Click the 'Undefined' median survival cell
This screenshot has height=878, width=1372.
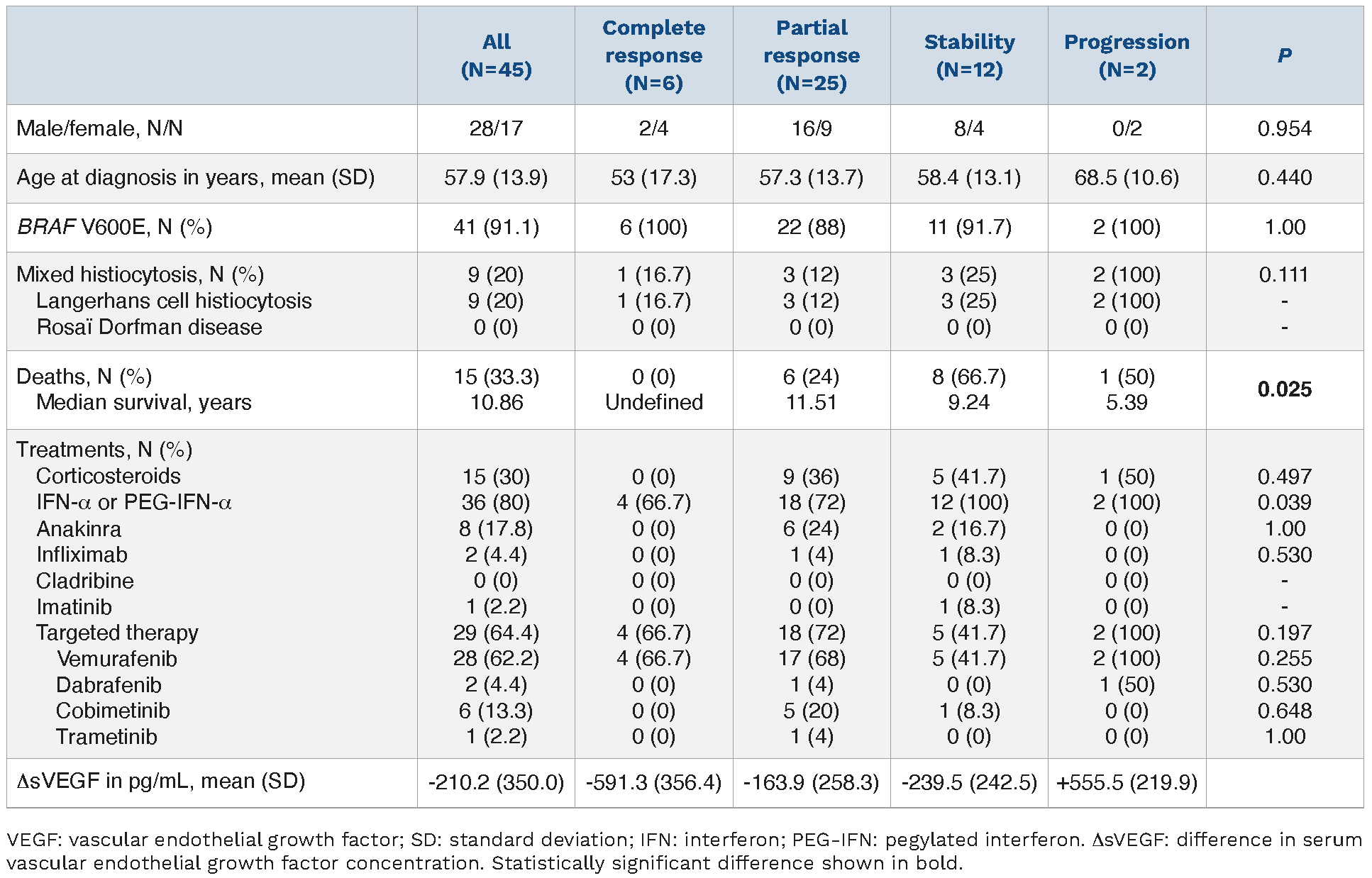tap(653, 402)
